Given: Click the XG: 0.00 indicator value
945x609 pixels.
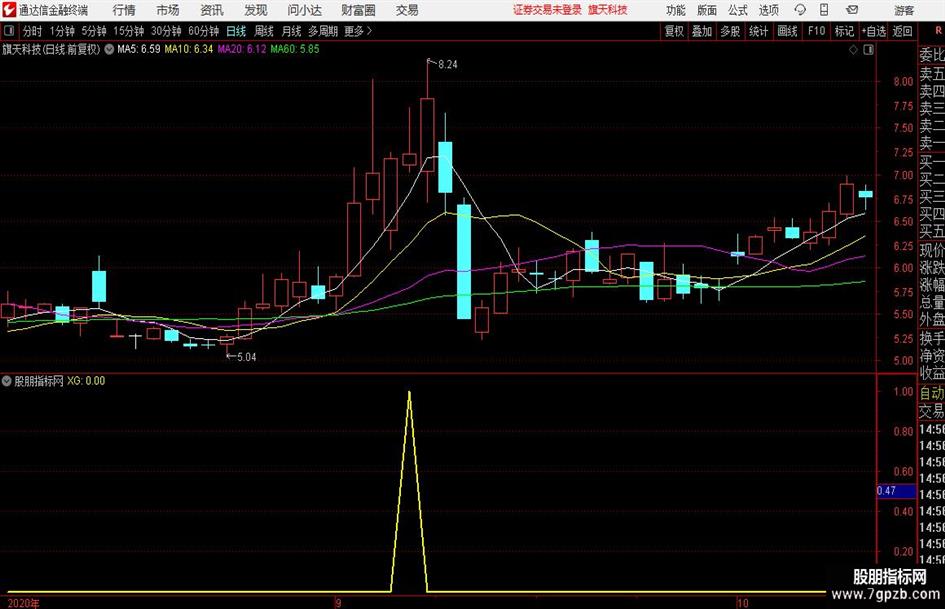Looking at the screenshot, I should click(x=86, y=381).
